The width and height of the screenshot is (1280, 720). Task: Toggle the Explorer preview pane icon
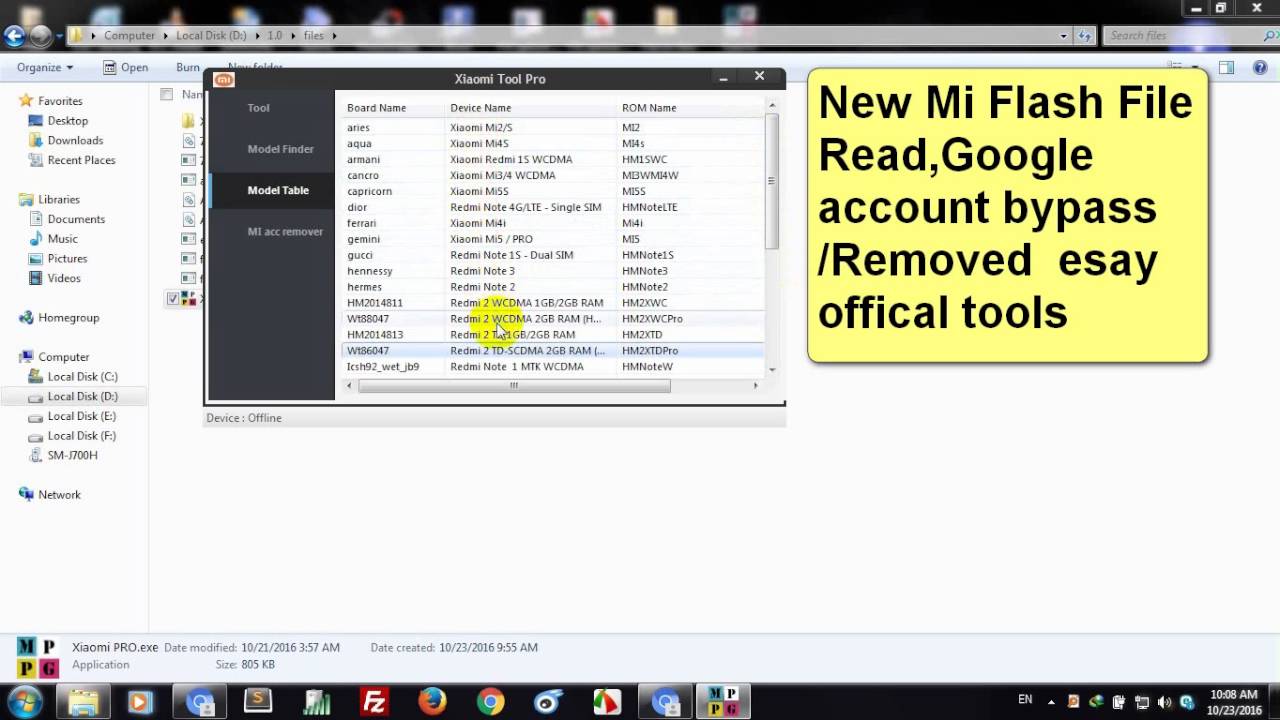click(x=1227, y=67)
